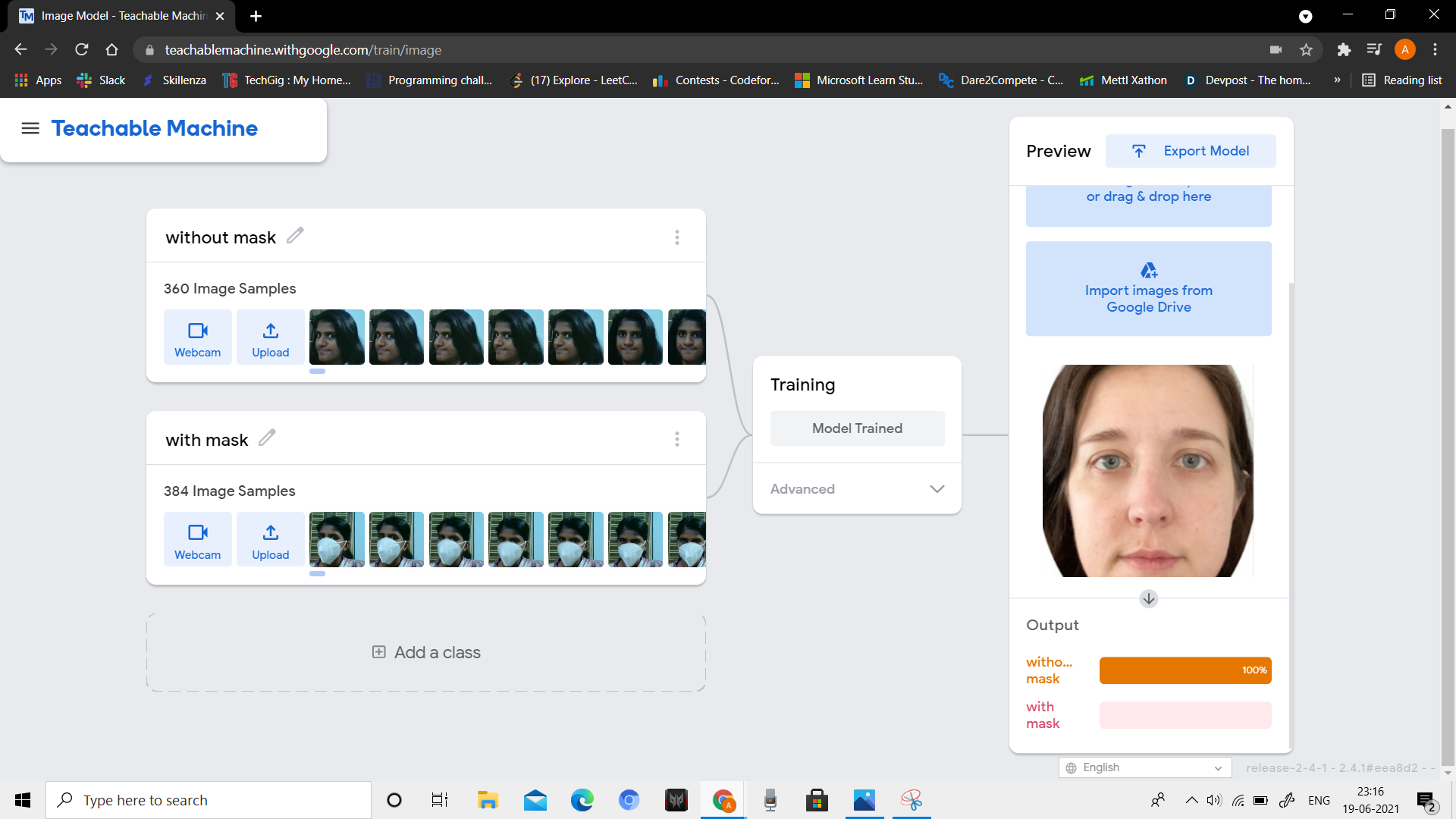This screenshot has width=1456, height=819.
Task: Import images from Google Drive
Action: coord(1148,289)
